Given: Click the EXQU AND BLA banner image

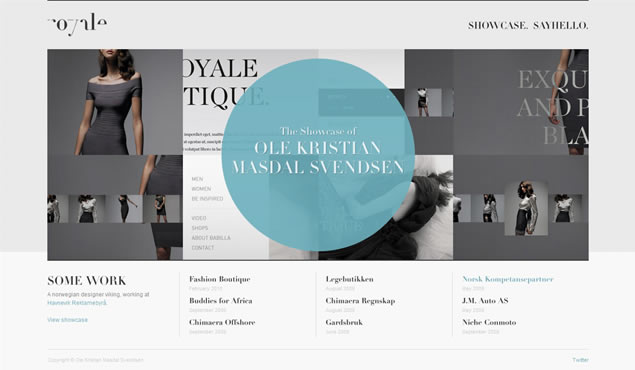Looking at the screenshot, I should pos(521,102).
